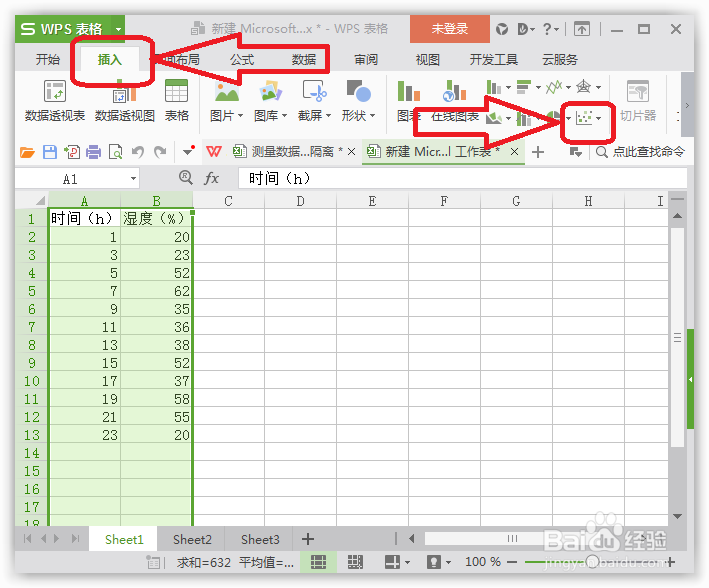Open the Name Box dropdown for A1
709x588 pixels.
tap(133, 179)
